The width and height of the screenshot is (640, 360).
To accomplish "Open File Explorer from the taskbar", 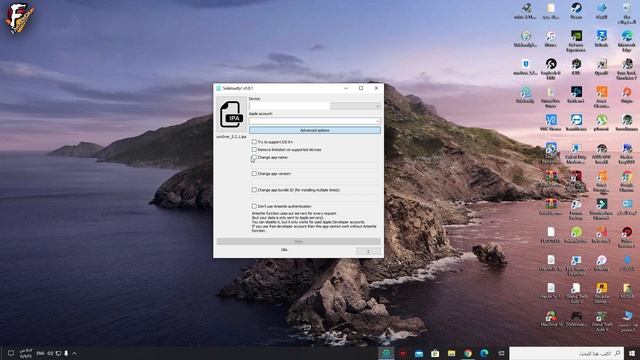I will point(451,353).
